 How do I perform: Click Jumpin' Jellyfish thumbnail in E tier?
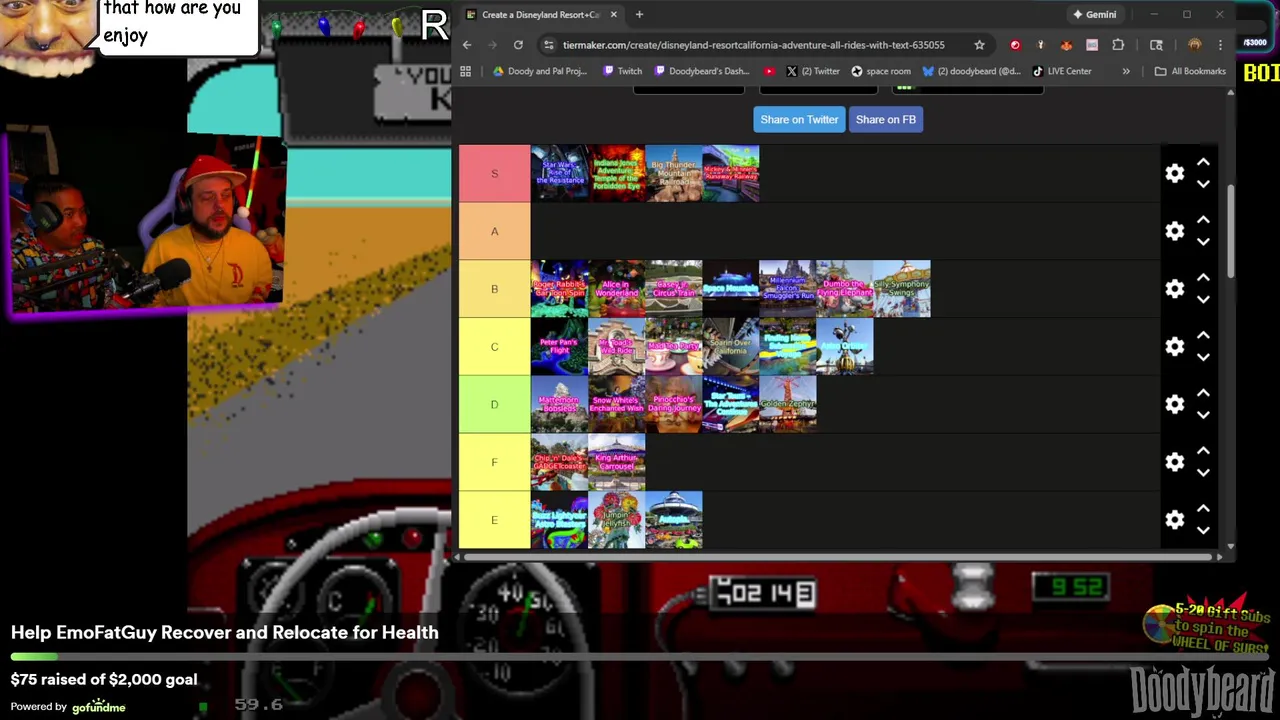617,520
